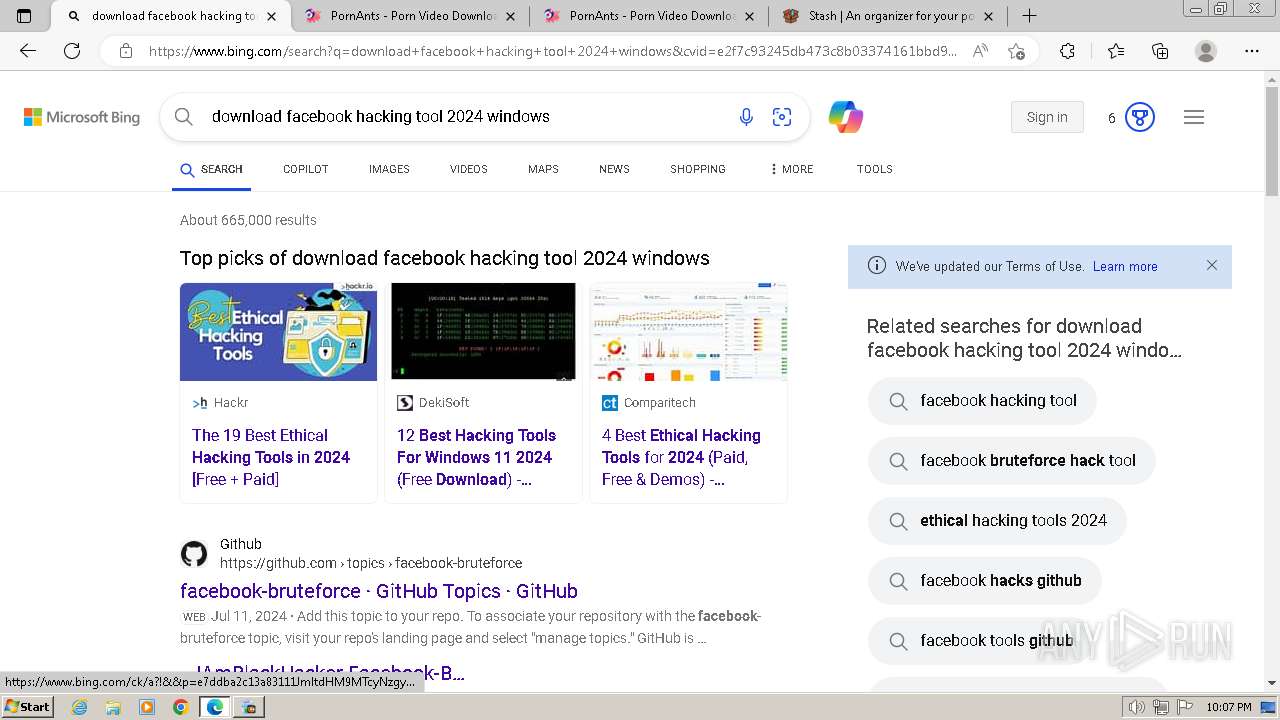Open 'The 19 Best Ethical Hacking Tools' link
Viewport: 1280px width, 720px height.
tap(271, 457)
